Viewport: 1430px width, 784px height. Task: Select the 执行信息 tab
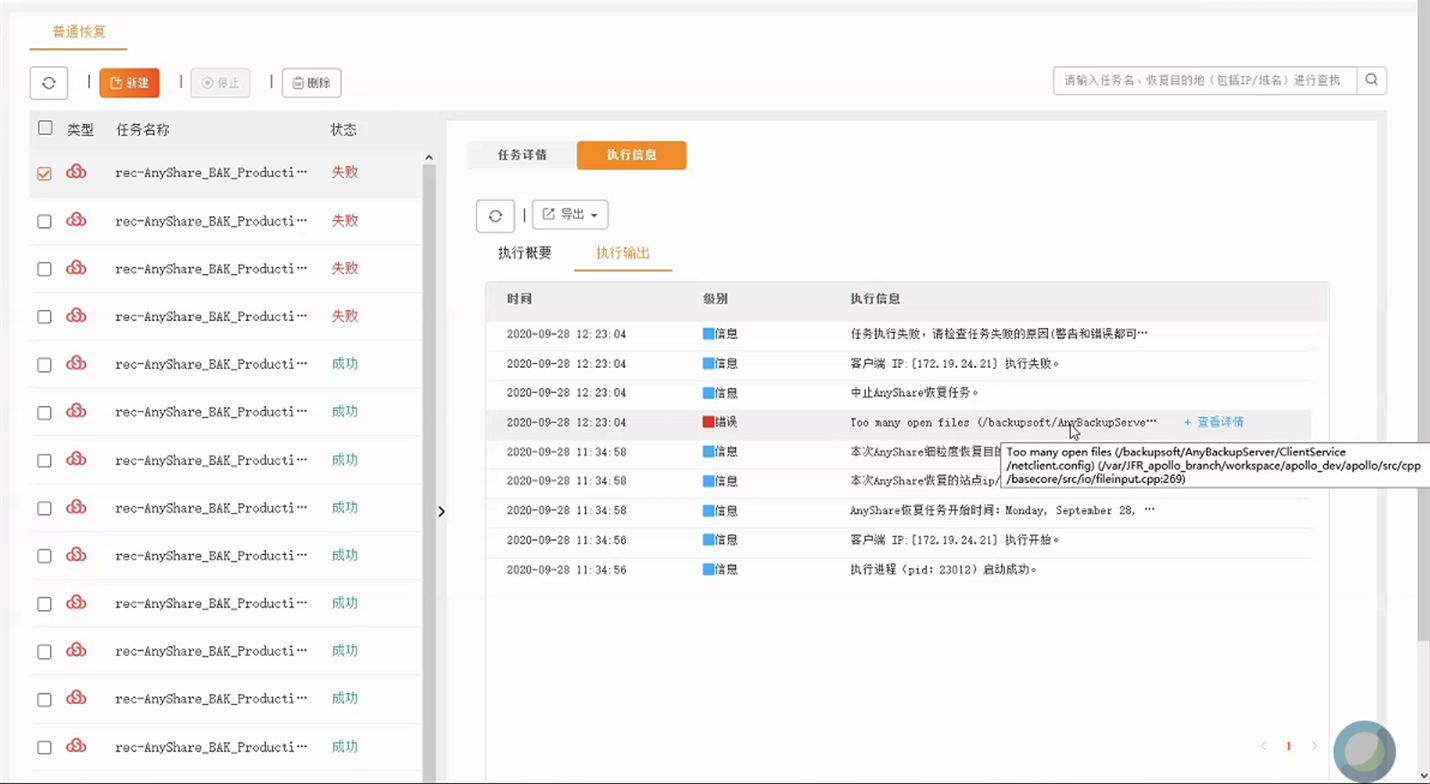point(632,155)
